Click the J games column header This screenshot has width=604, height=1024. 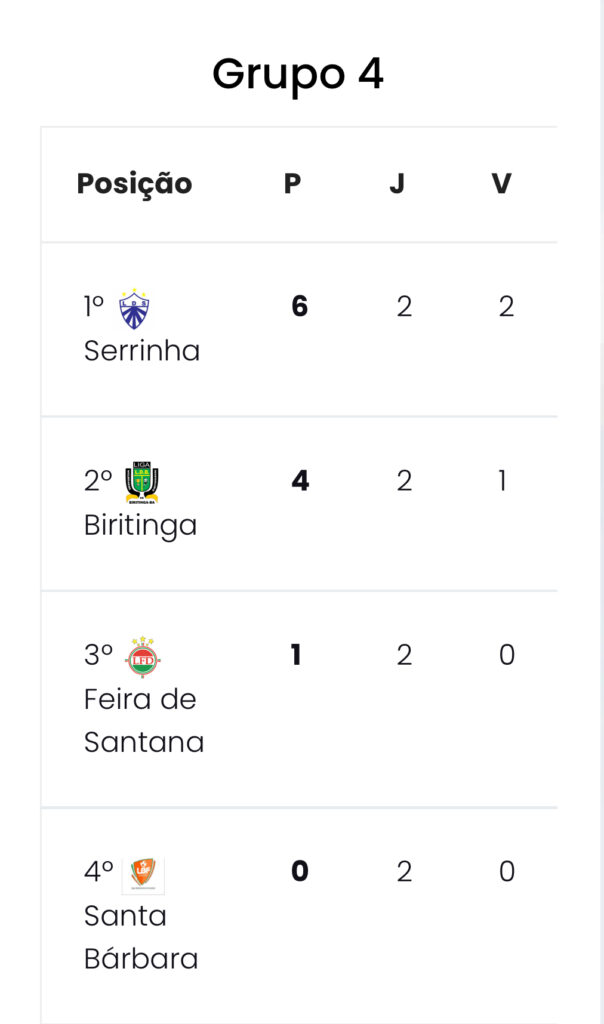397,184
